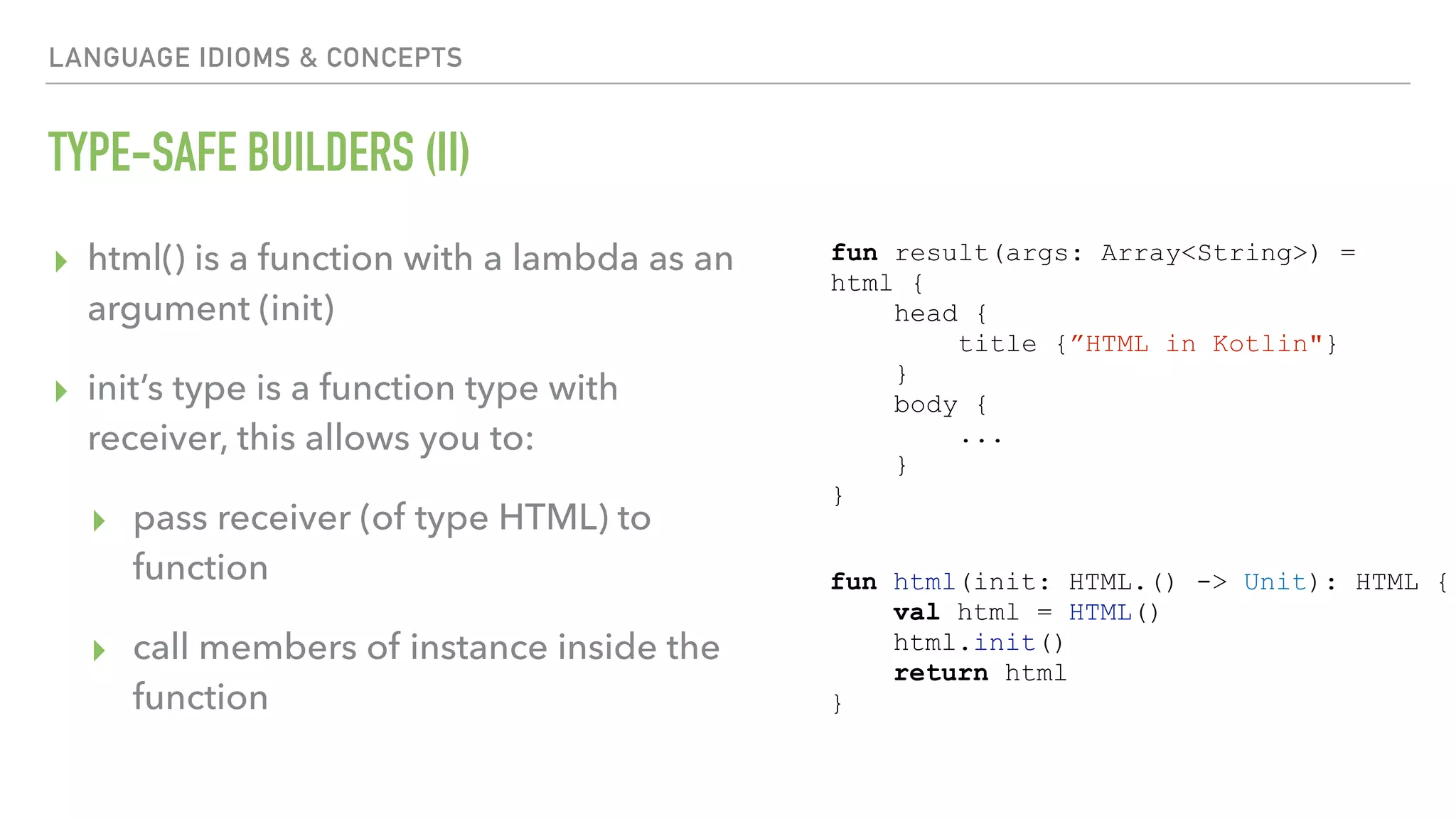
Task: Click the "body {" line in the code
Action: [x=940, y=405]
